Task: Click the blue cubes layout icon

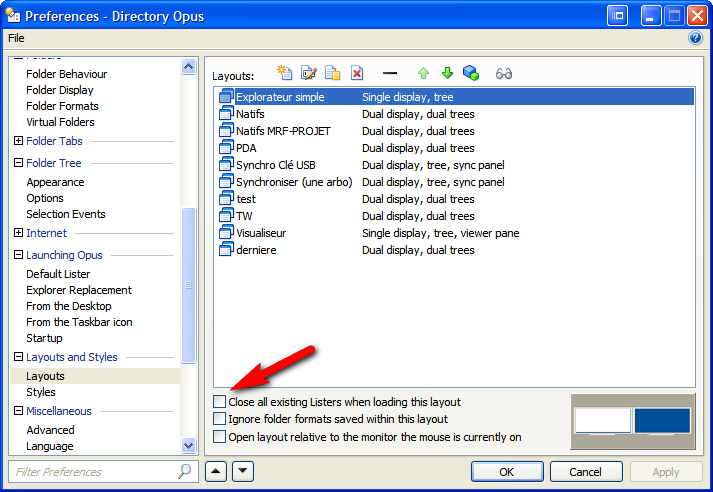Action: [471, 73]
